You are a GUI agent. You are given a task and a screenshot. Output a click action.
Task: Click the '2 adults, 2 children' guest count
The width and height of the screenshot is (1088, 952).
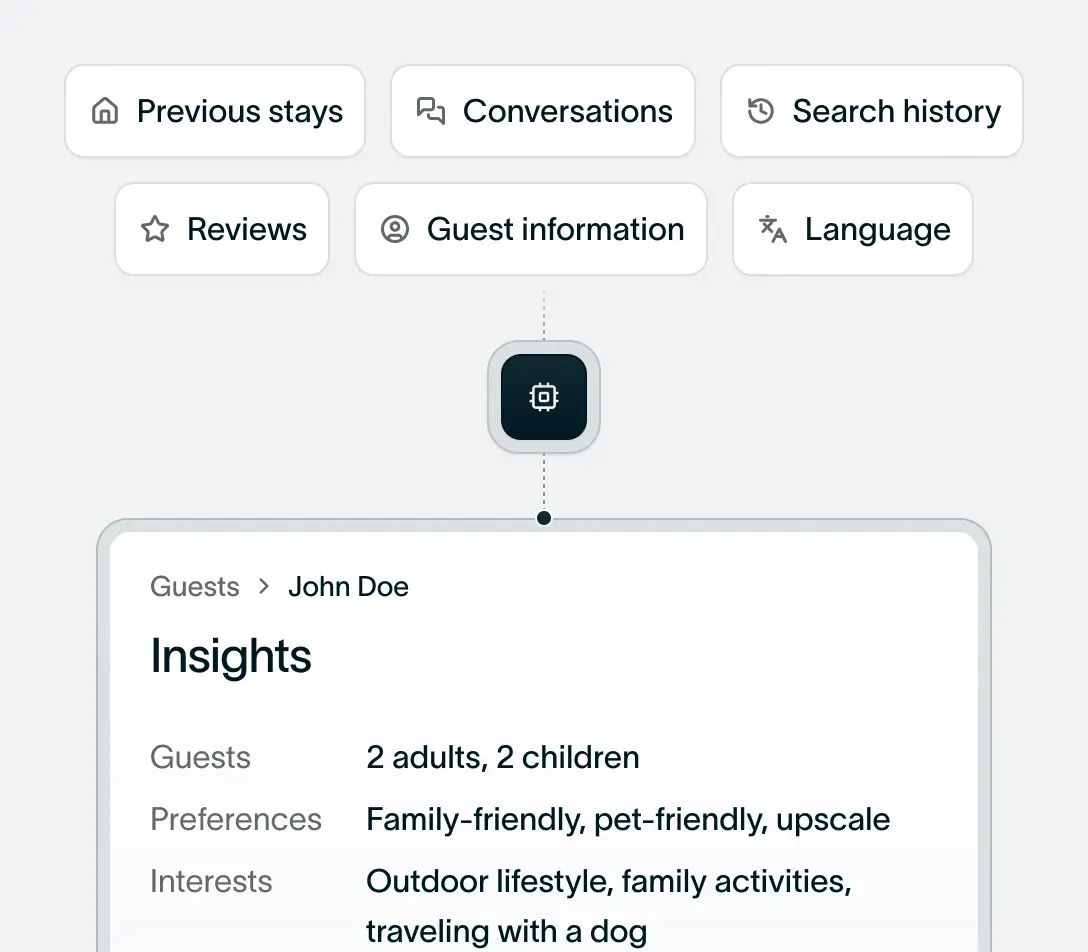pyautogui.click(x=502, y=757)
